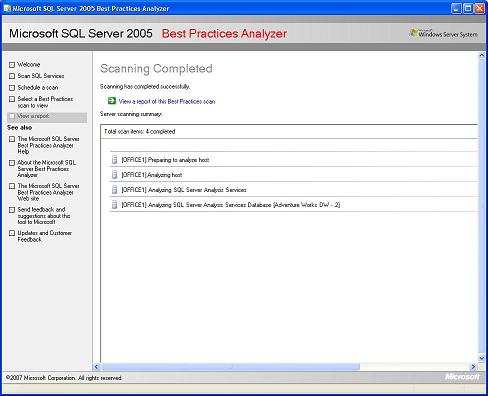Open Updates and Customer Feedback
This screenshot has height=396, width=488.
pos(45,236)
